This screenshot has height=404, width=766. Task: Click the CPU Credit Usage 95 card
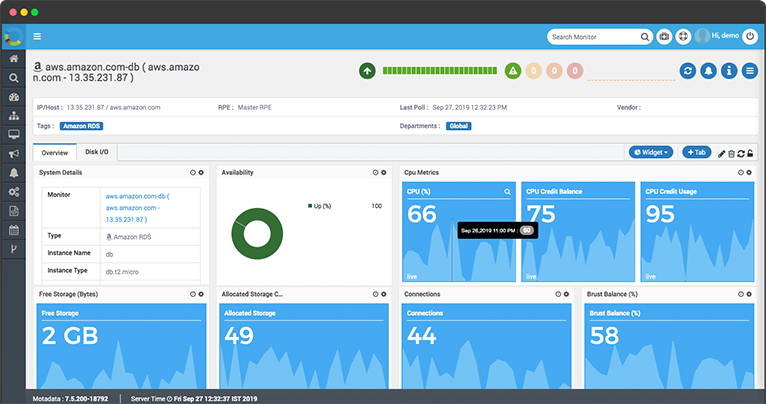click(697, 232)
